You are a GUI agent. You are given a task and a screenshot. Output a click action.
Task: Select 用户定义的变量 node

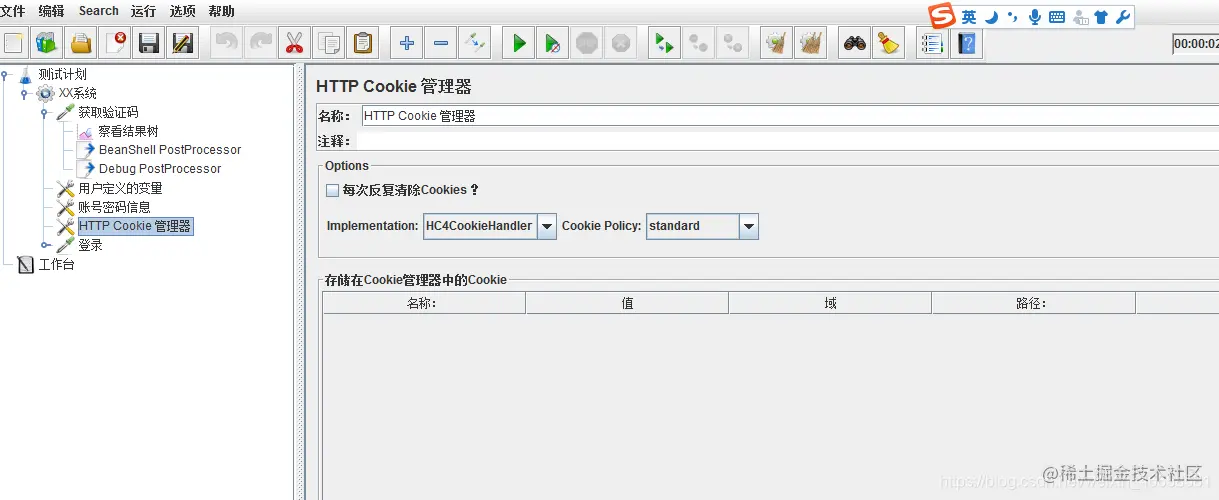[120, 188]
